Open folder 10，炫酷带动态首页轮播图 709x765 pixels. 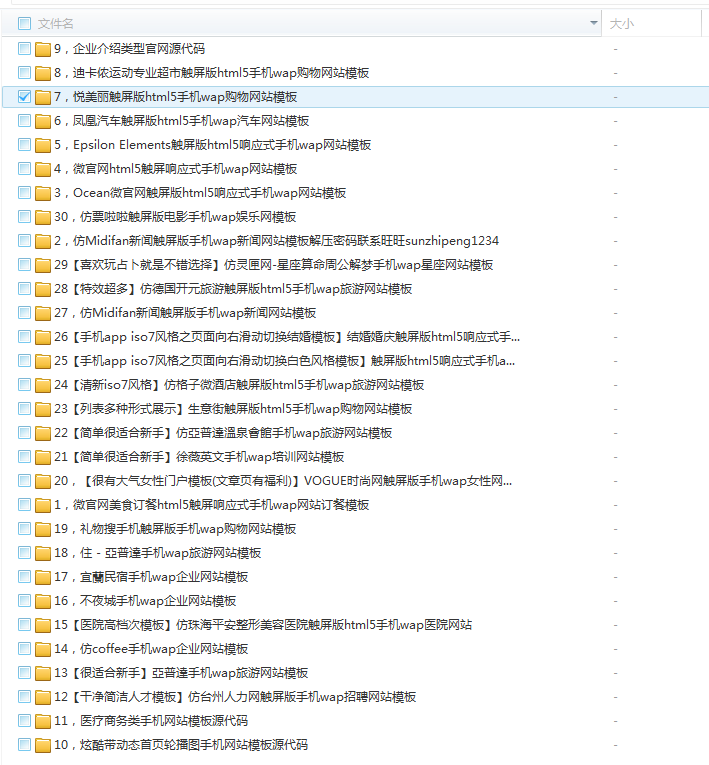181,745
